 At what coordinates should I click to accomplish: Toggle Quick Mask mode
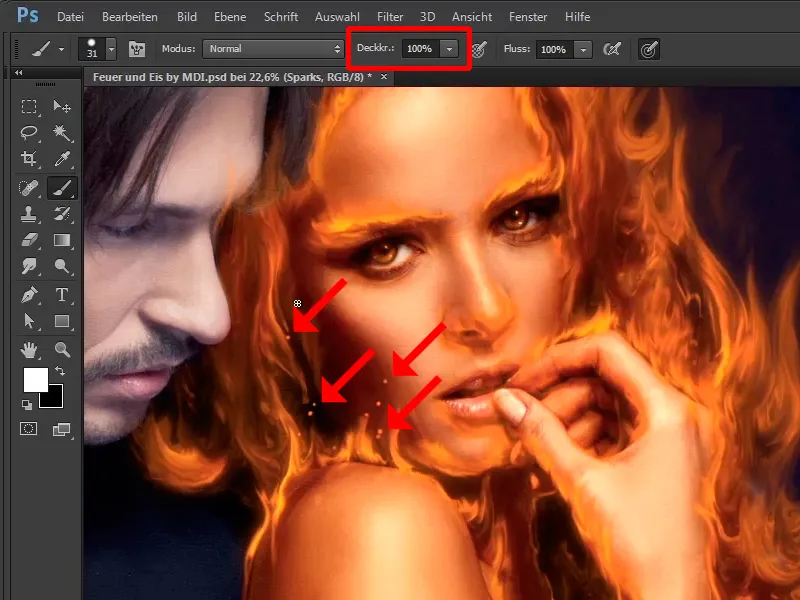[29, 429]
